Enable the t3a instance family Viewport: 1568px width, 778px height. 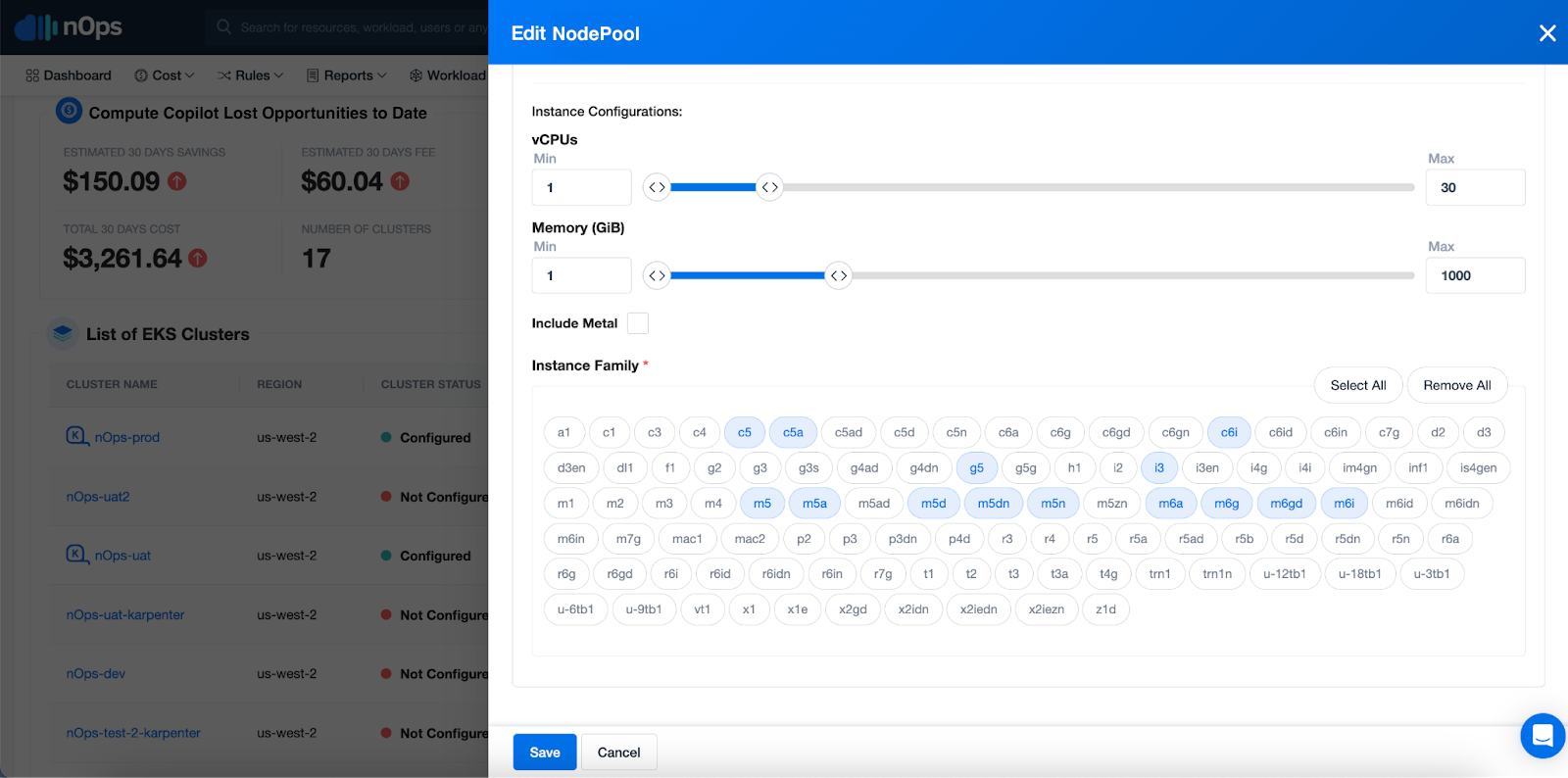pyautogui.click(x=1059, y=573)
